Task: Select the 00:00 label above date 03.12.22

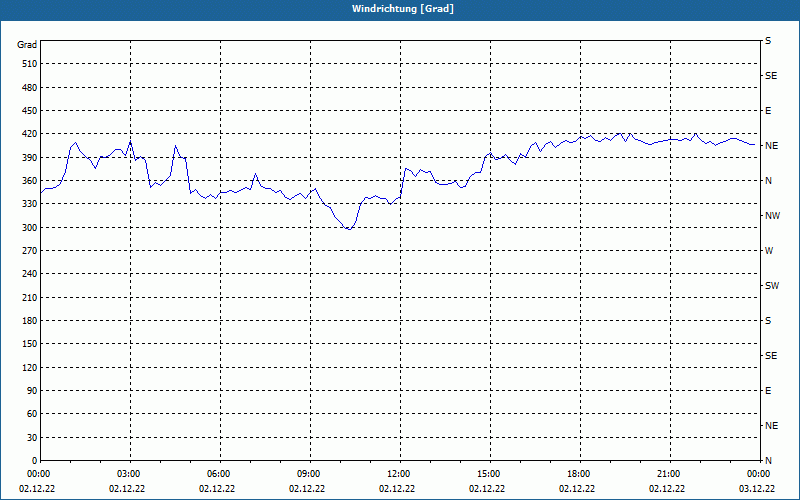Action: click(759, 474)
